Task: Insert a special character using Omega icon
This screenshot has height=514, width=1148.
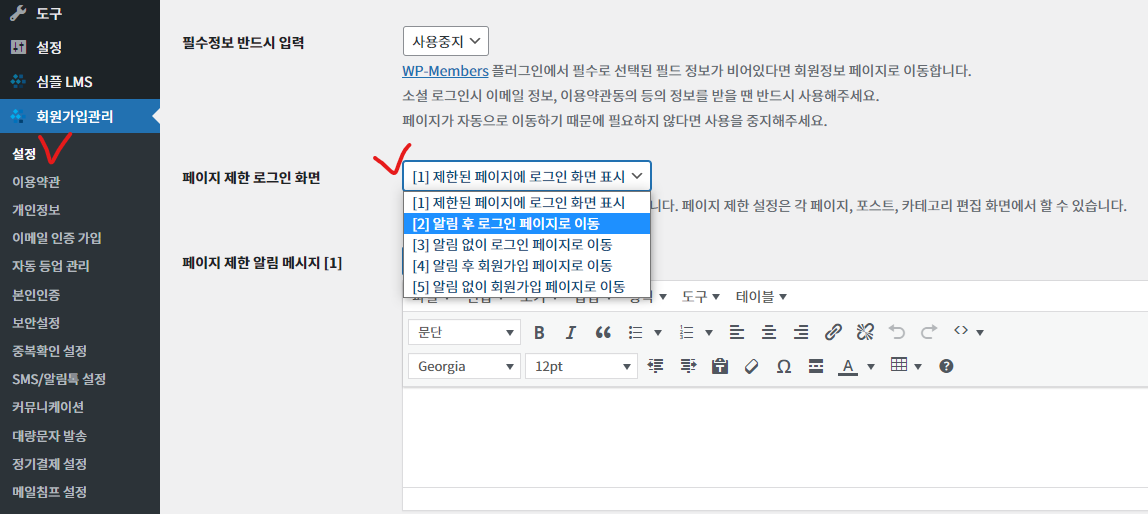Action: [x=783, y=365]
